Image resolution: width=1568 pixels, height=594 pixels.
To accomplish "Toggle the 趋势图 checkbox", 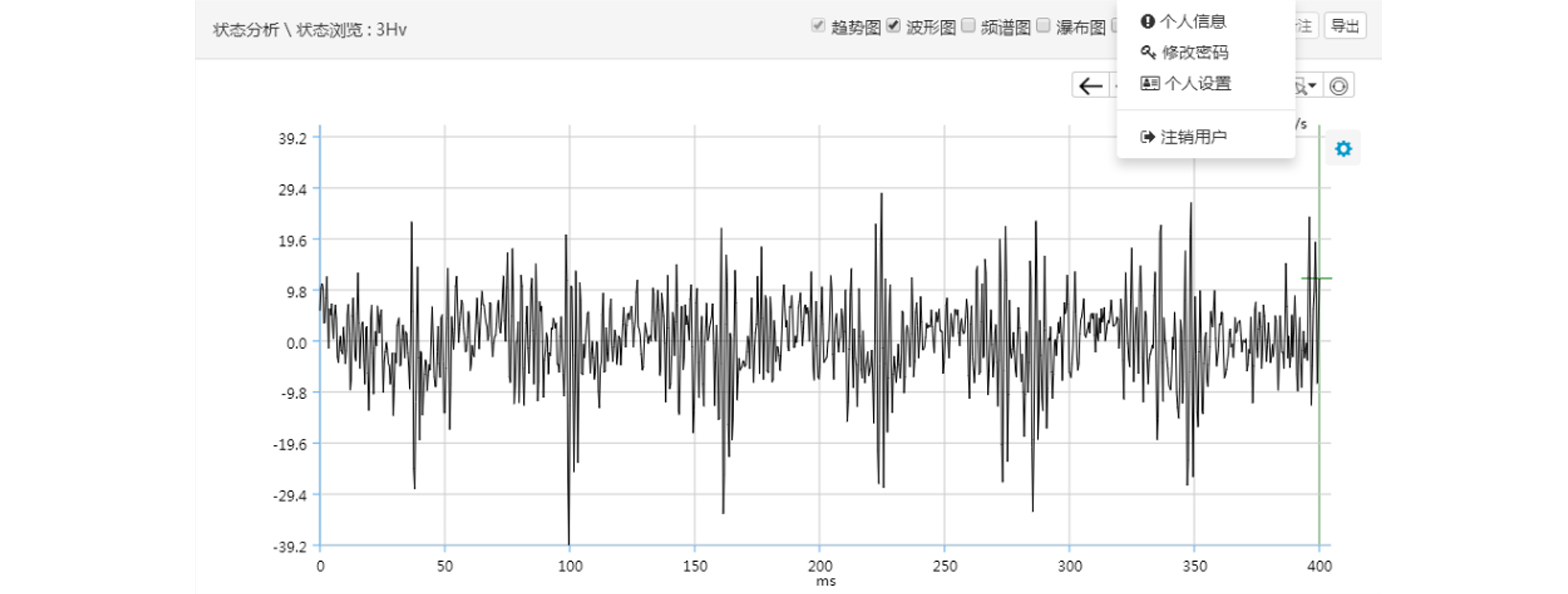I will pos(818,26).
